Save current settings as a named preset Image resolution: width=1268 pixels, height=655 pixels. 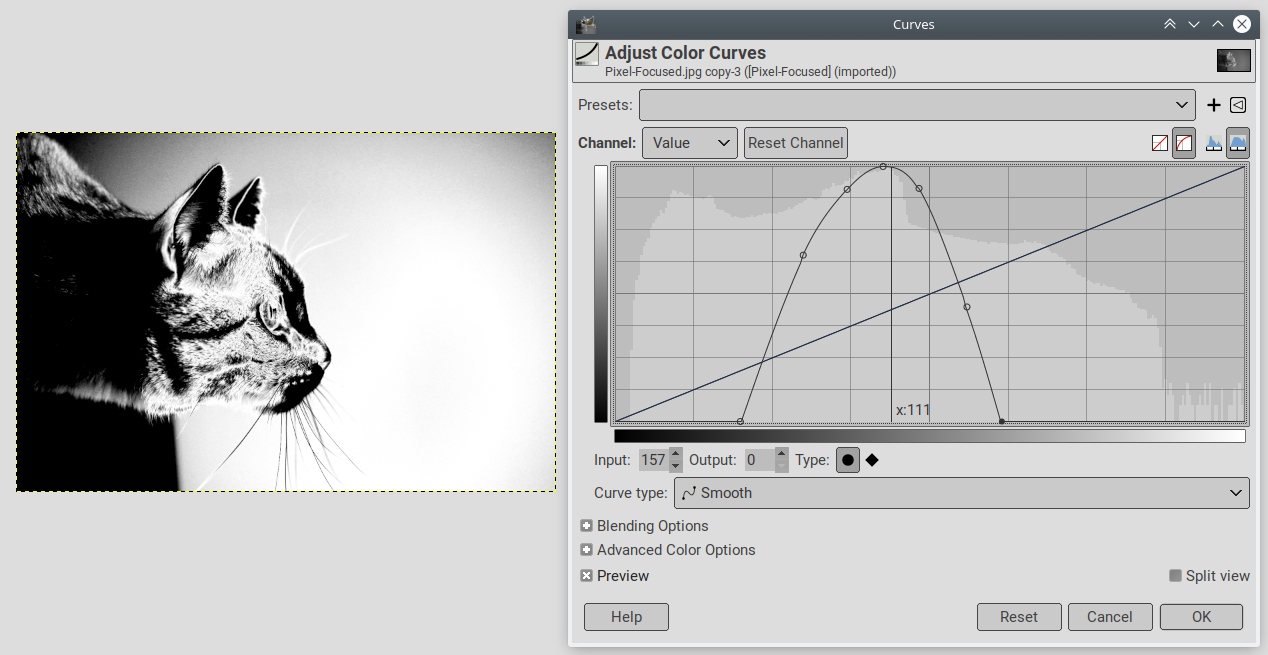1214,105
